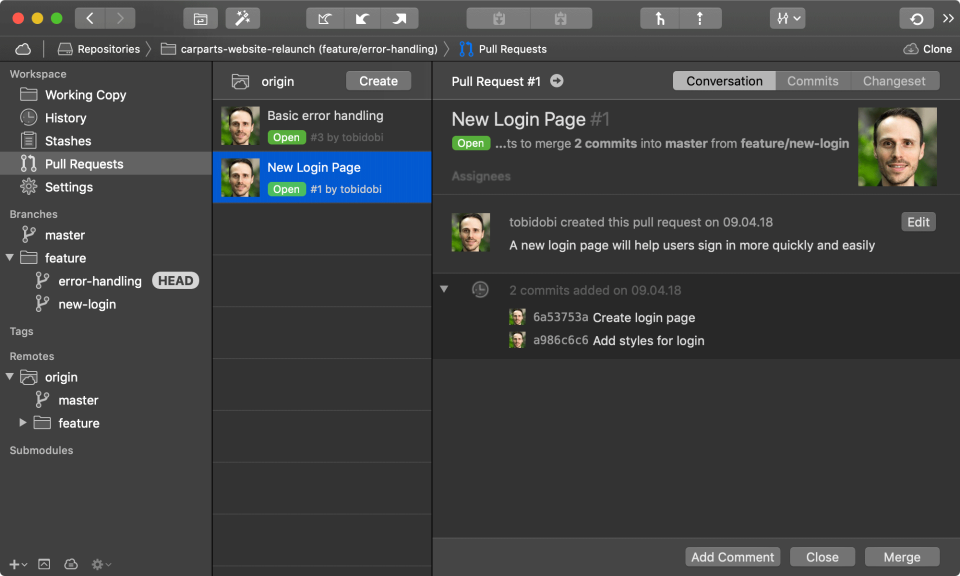Open the gear actions icon in the bottom bar
This screenshot has width=960, height=576.
(99, 564)
